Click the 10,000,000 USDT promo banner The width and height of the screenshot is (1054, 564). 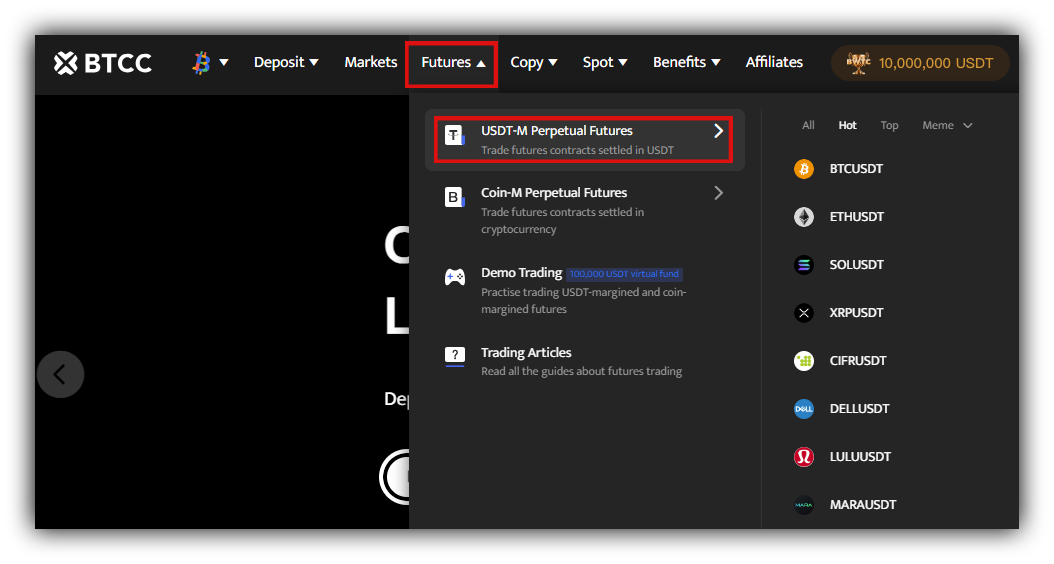[920, 63]
